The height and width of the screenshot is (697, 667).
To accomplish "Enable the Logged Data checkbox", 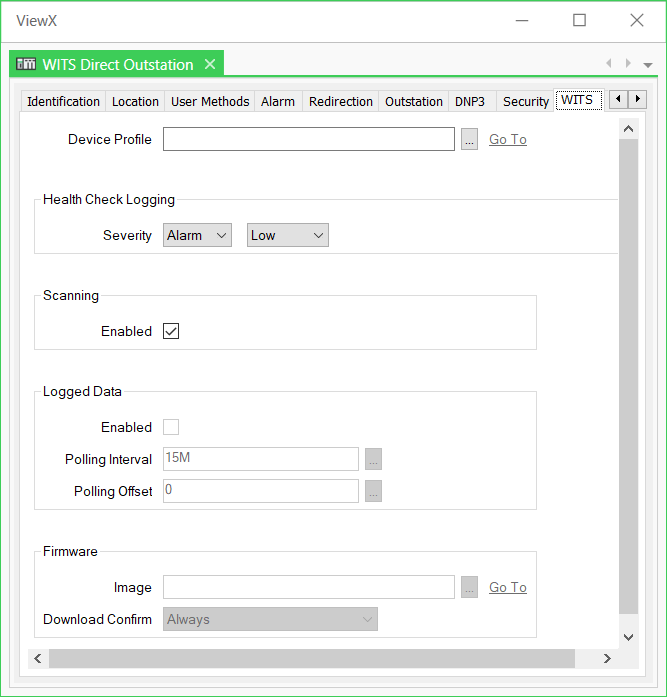I will click(171, 427).
